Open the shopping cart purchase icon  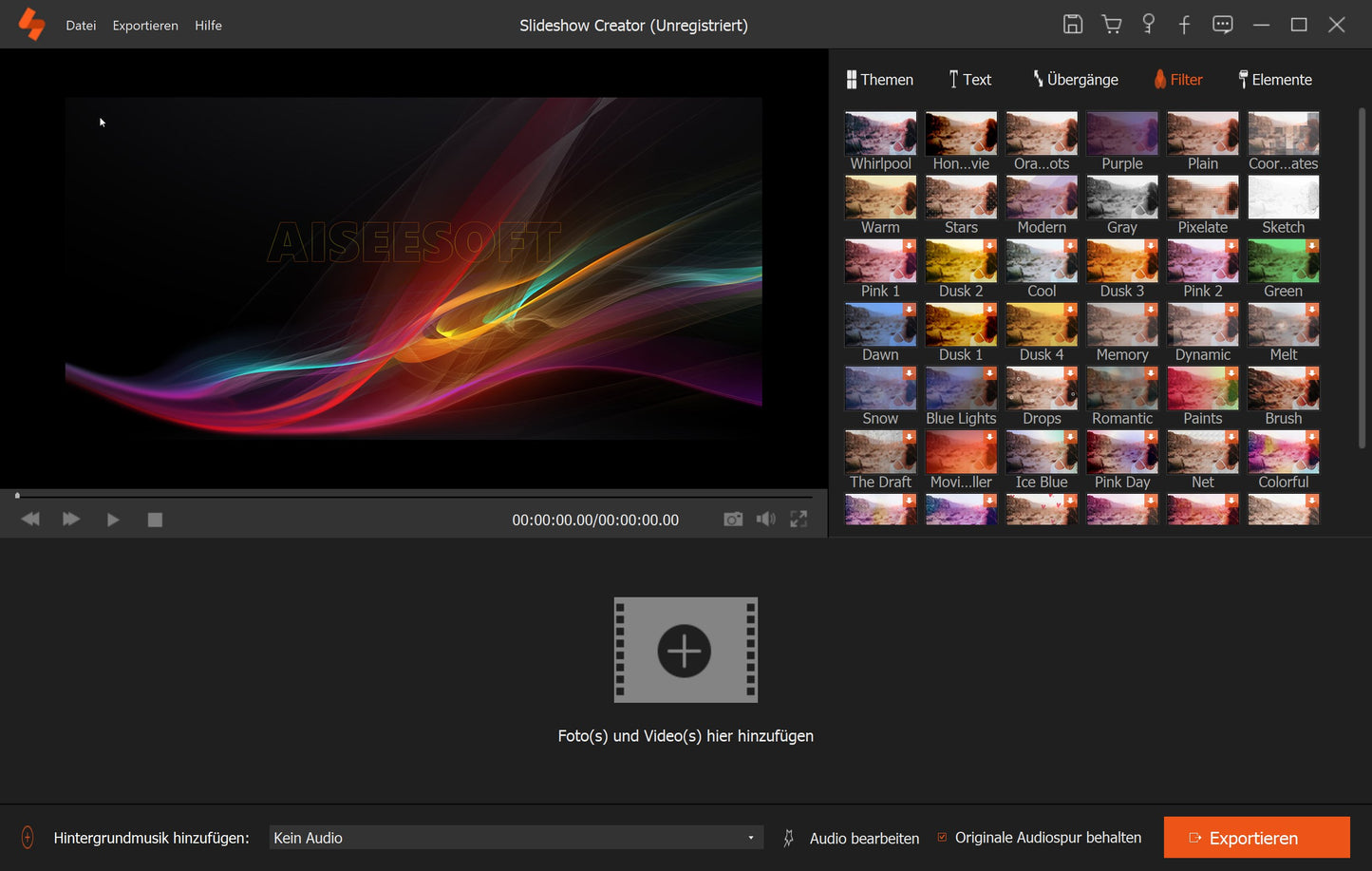coord(1111,25)
